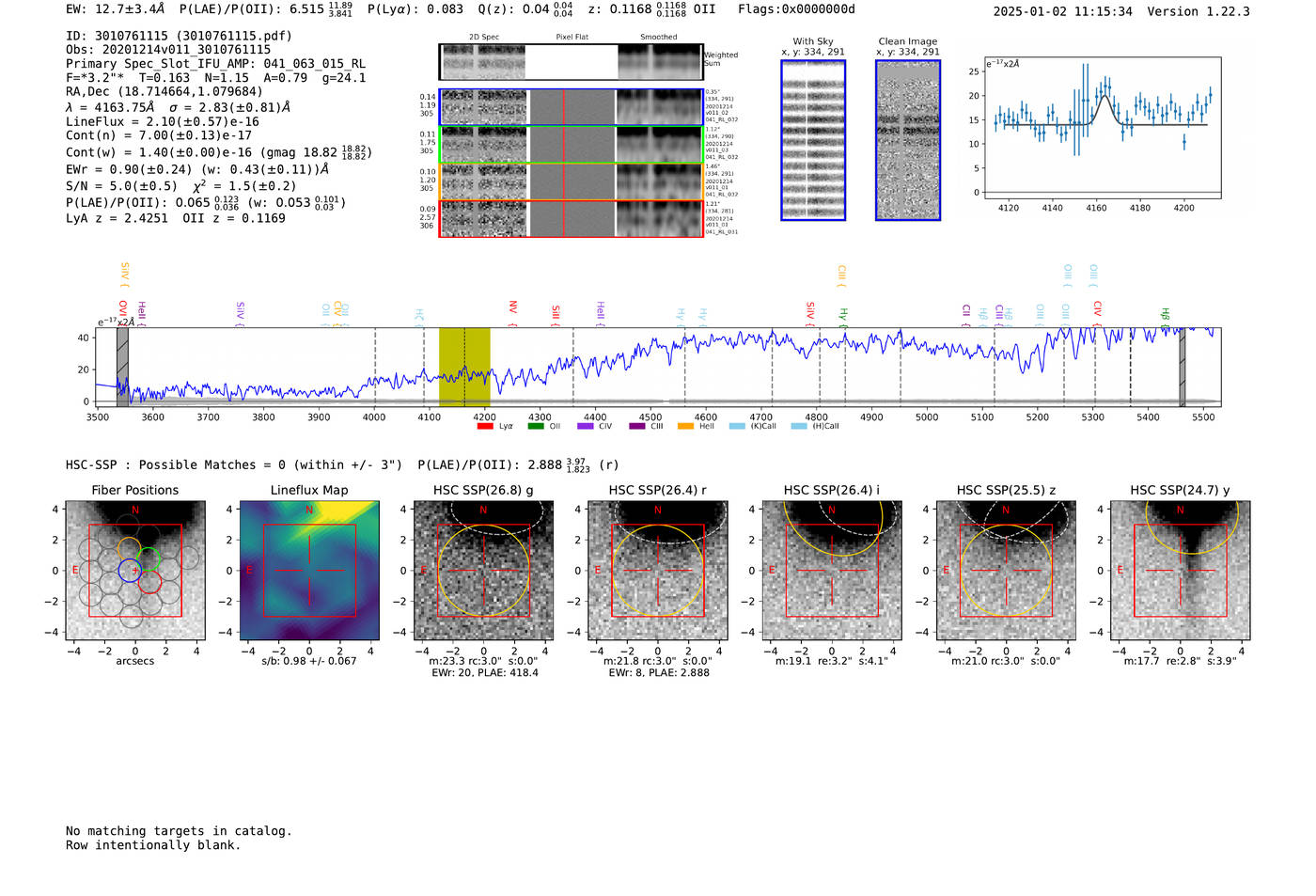Click the (K)CaII legend entry
The width and height of the screenshot is (1316, 896).
(752, 426)
